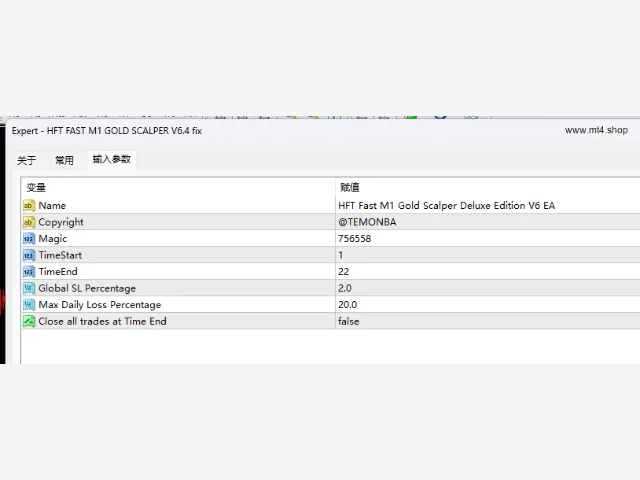Click the Copyright row string icon
The width and height of the screenshot is (640, 480).
click(29, 222)
